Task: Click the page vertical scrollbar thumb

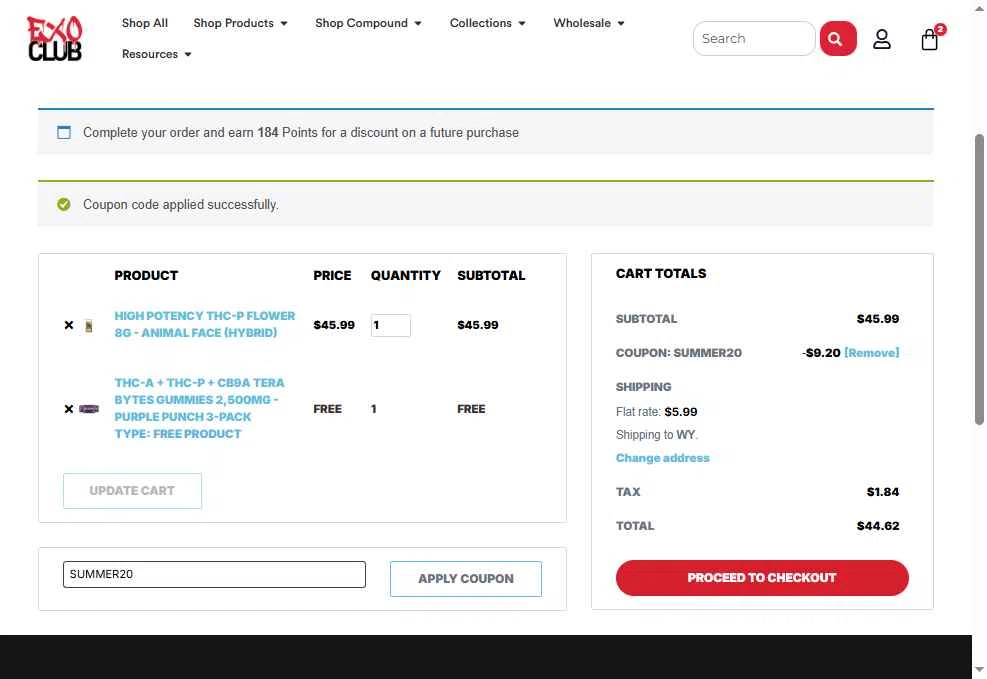Action: coord(979,280)
